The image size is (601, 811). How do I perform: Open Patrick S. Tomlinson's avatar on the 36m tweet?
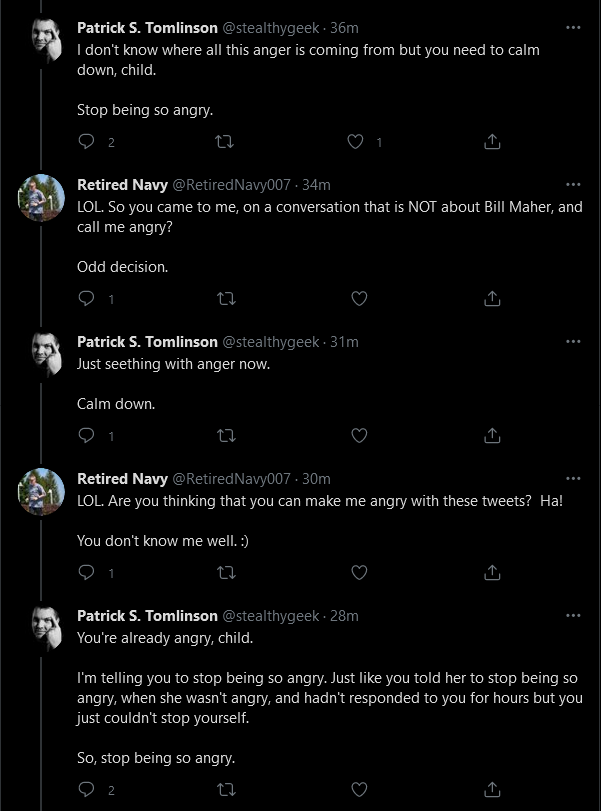(x=47, y=40)
